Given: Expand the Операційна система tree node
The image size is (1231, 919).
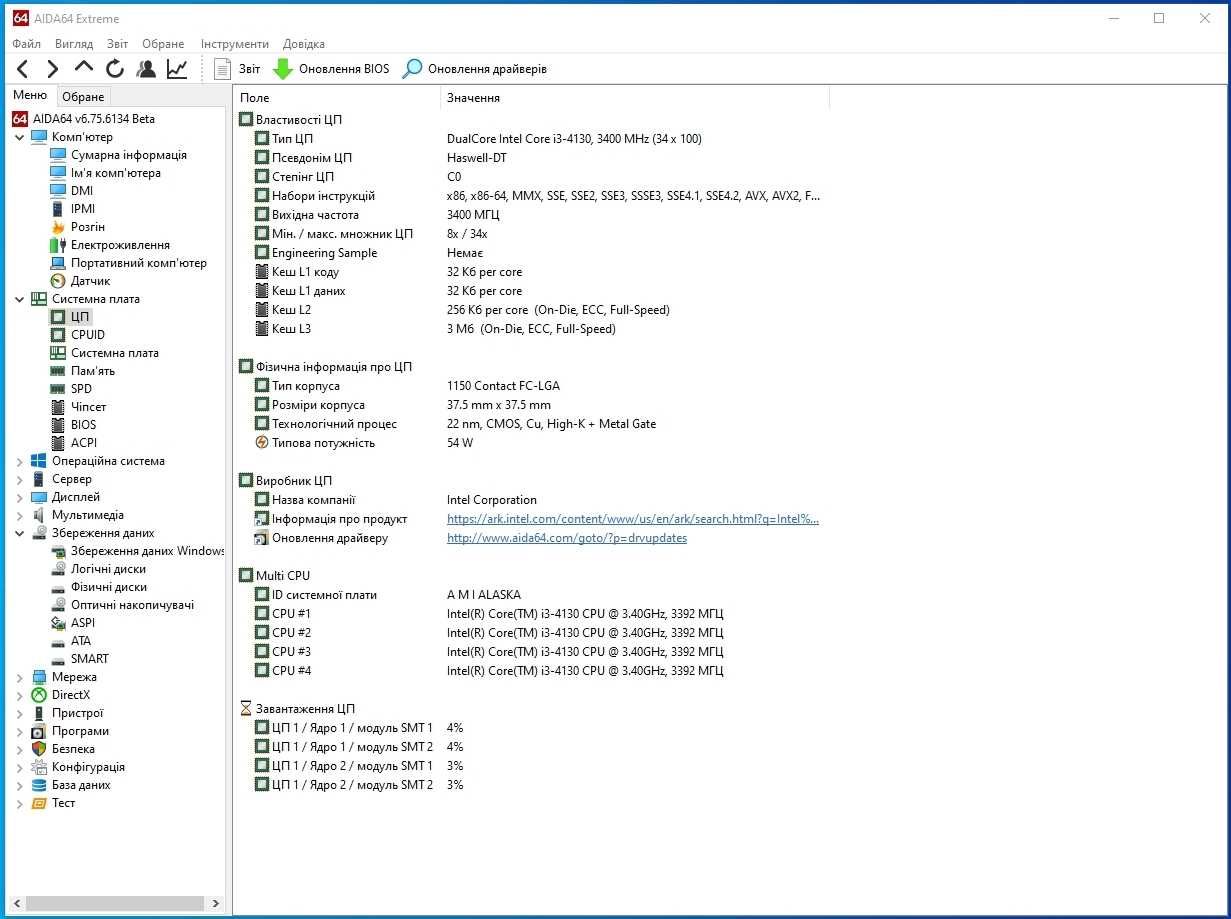Looking at the screenshot, I should coord(19,461).
